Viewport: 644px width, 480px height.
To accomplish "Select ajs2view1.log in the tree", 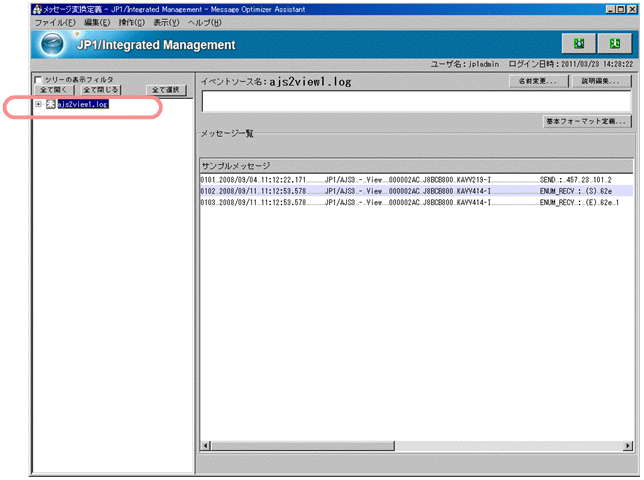I will pos(82,104).
